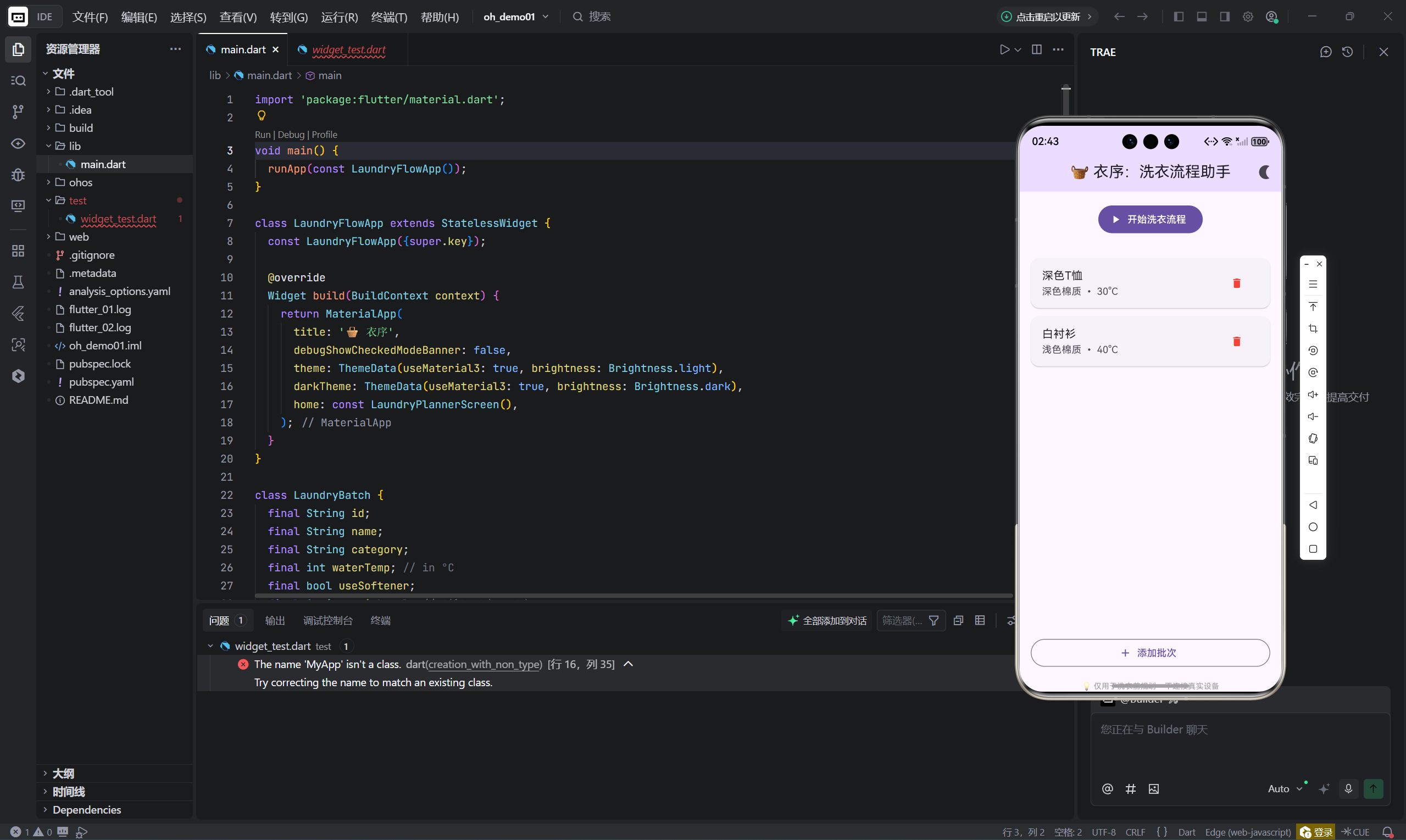Click the chat history icon in TRAE panel
1406x840 pixels.
click(x=1347, y=52)
